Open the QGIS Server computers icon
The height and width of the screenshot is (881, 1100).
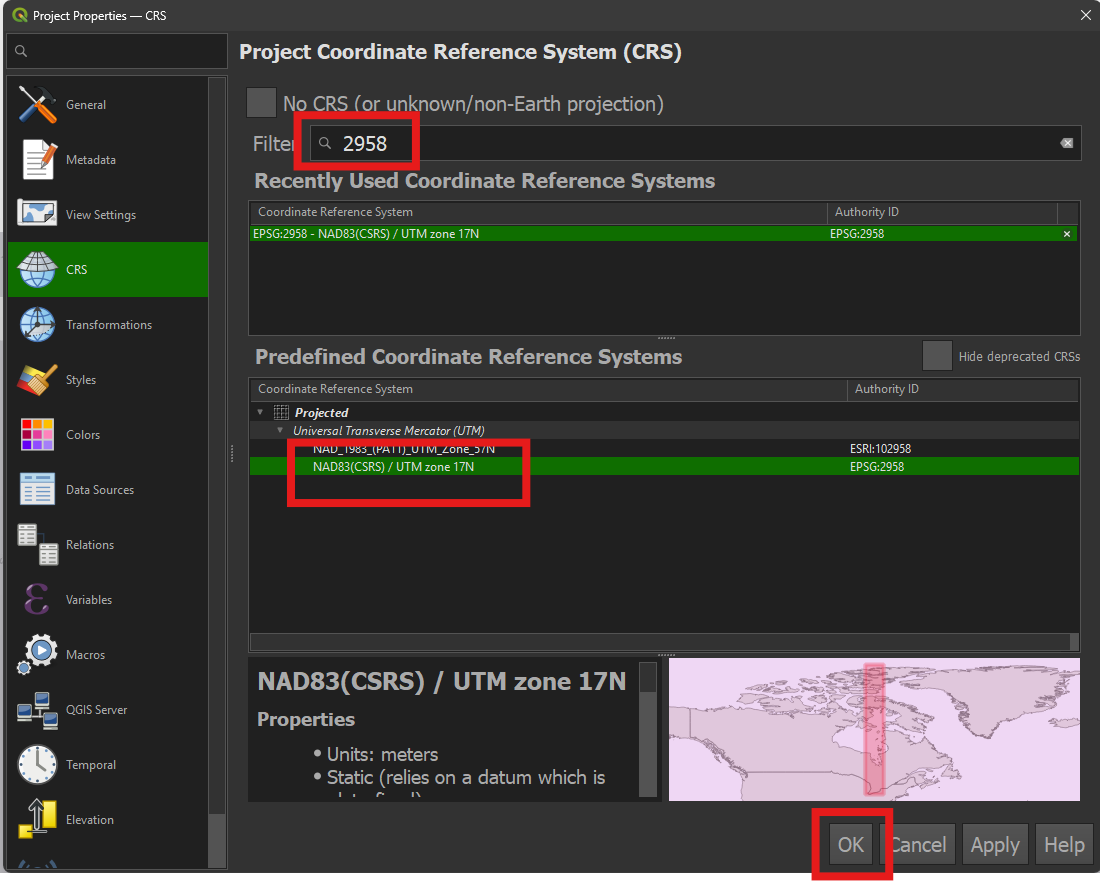37,710
